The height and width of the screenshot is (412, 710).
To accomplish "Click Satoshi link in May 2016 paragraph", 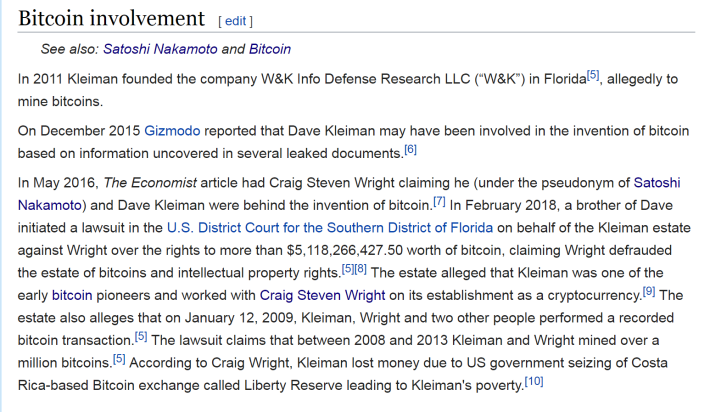I will [x=657, y=182].
